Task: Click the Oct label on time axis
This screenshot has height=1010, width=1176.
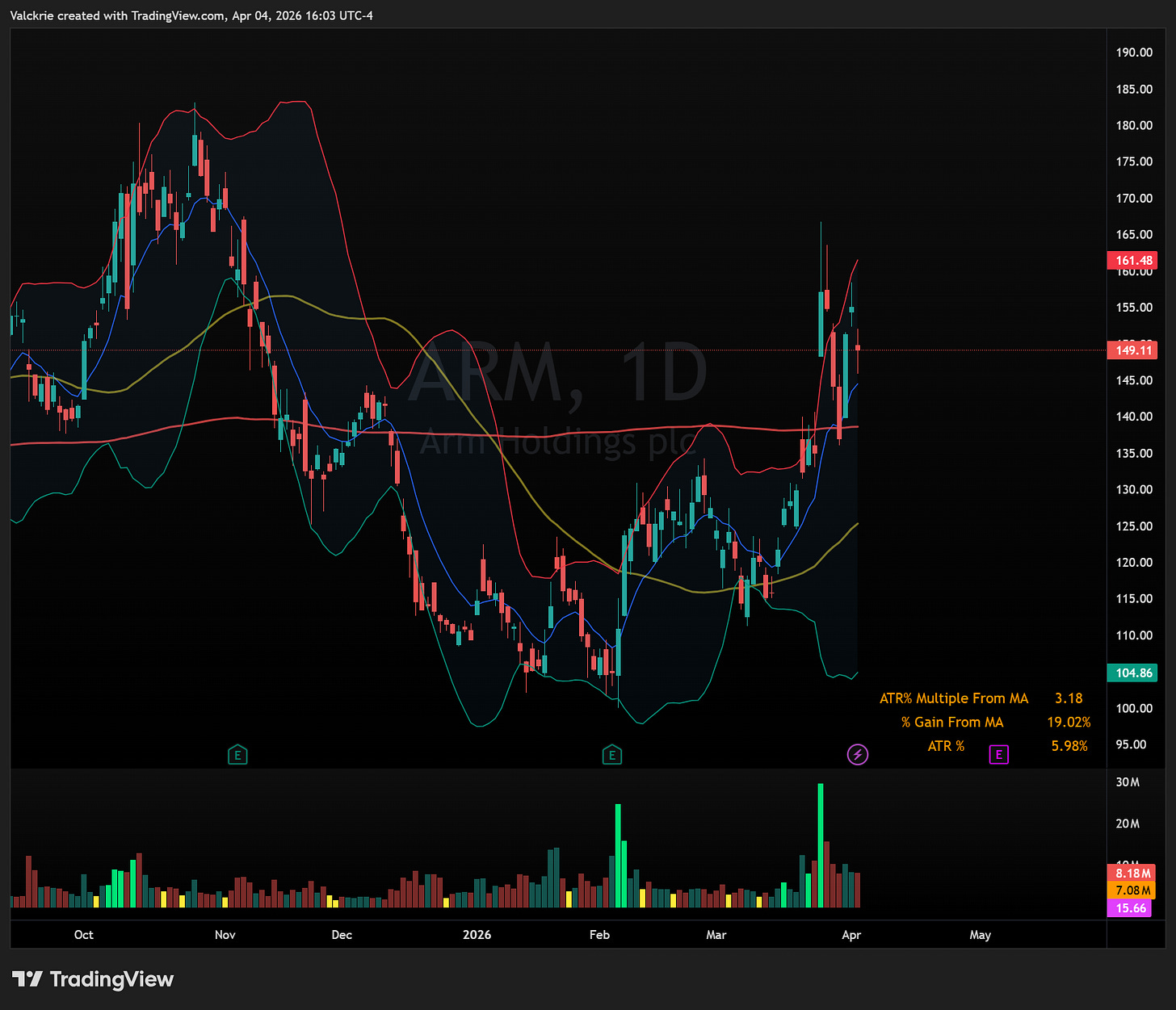Action: click(84, 935)
